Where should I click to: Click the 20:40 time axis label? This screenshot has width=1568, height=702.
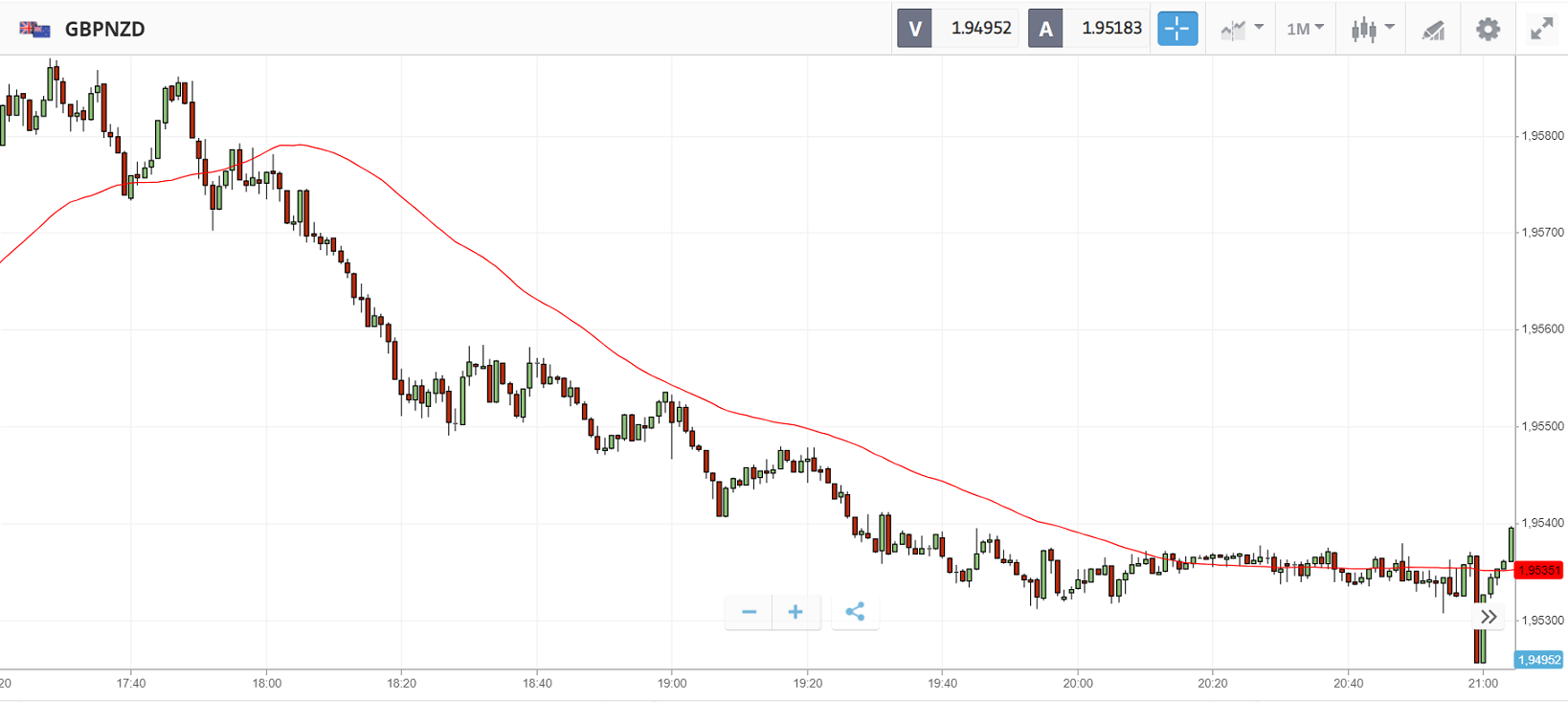pyautogui.click(x=1348, y=683)
